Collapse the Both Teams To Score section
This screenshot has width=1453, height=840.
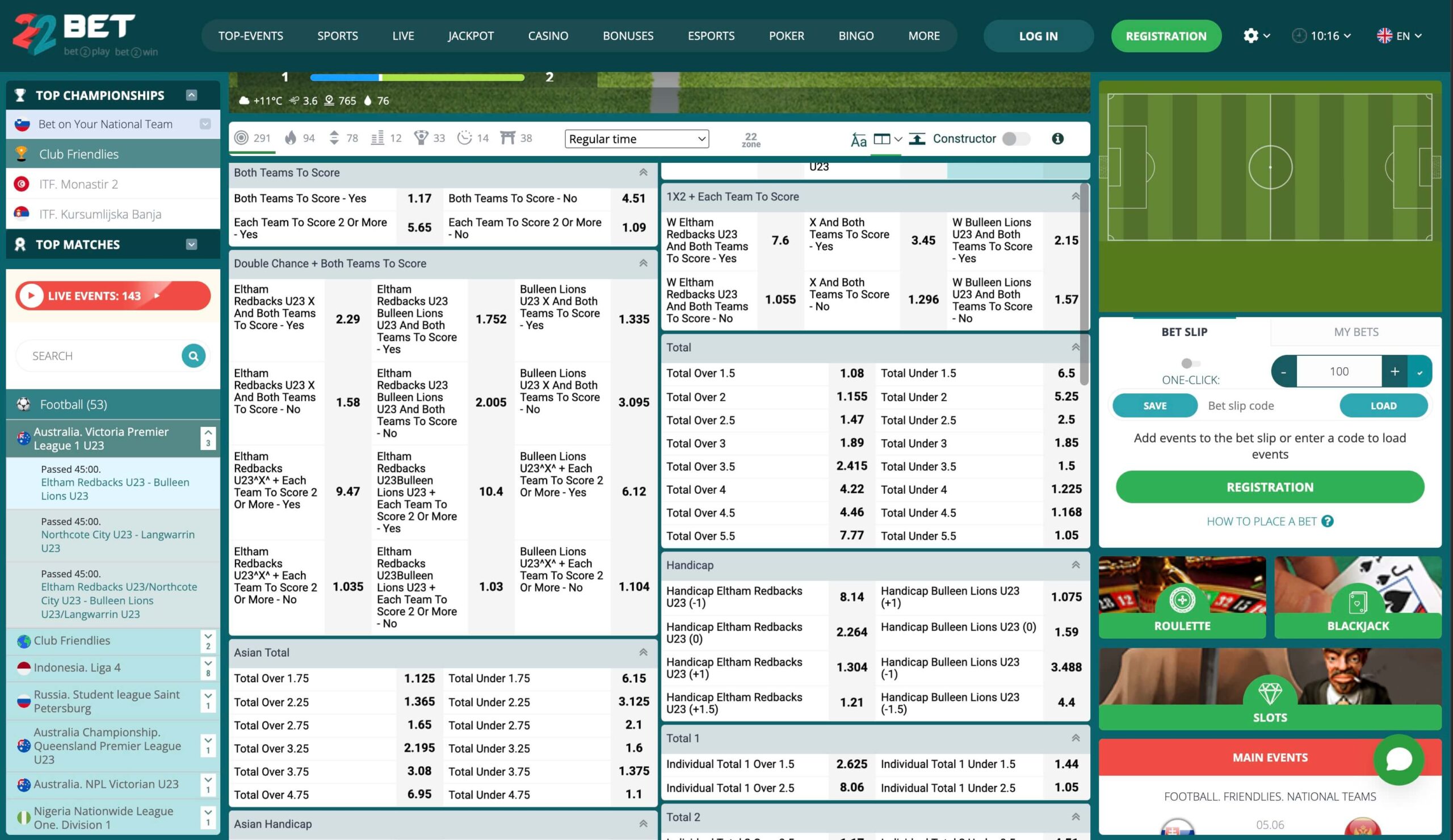(644, 173)
